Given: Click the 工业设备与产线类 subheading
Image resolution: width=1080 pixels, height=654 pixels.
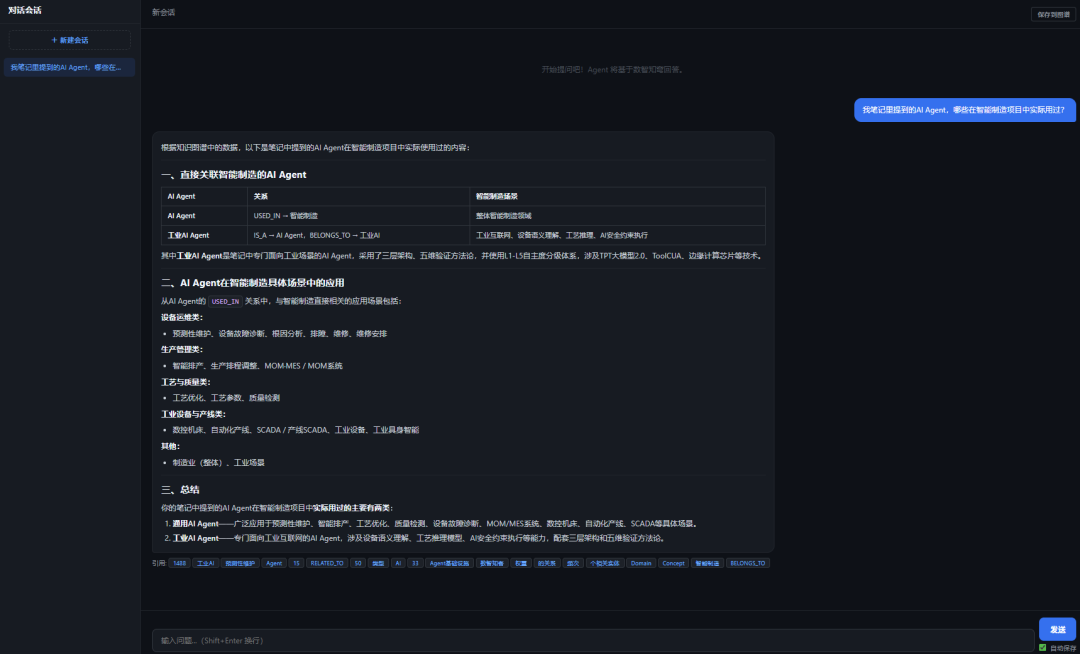Looking at the screenshot, I should (194, 414).
